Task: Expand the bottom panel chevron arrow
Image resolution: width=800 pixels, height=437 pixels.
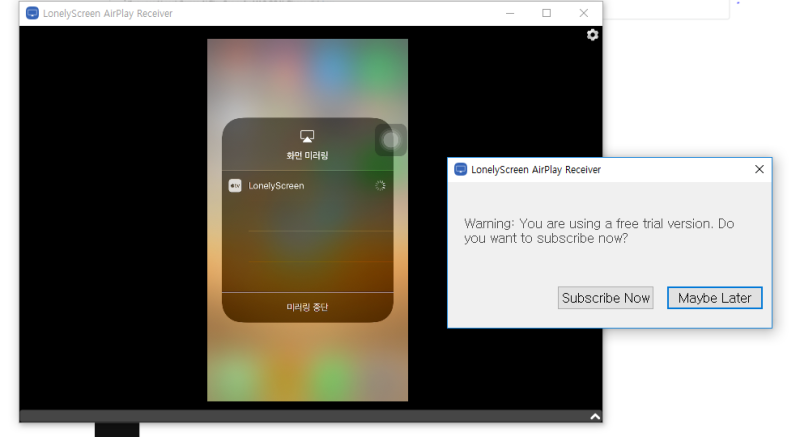Action: tap(595, 417)
